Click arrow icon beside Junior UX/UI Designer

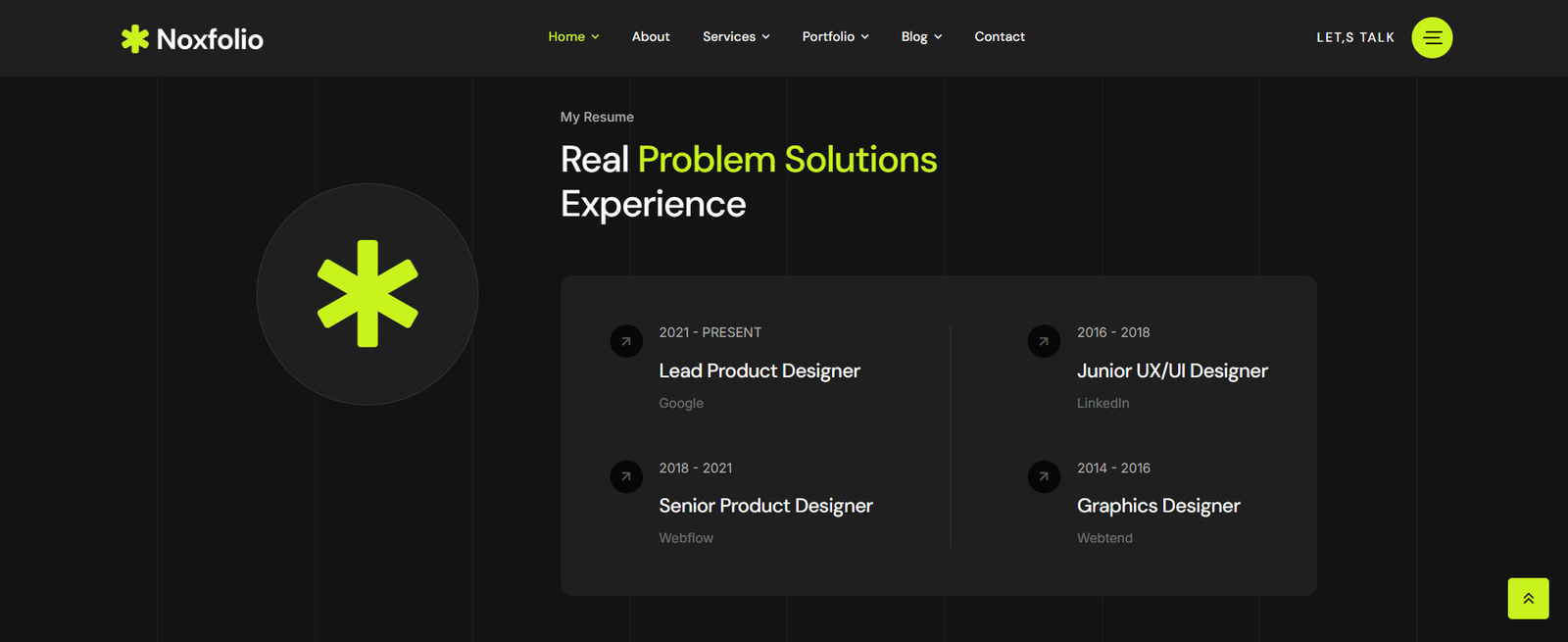[x=1044, y=341]
